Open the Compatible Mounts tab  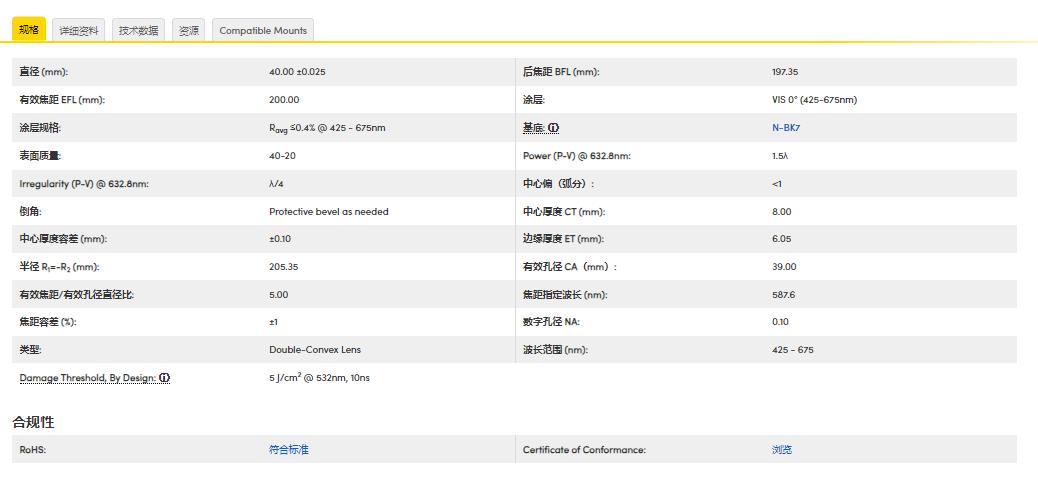click(263, 31)
